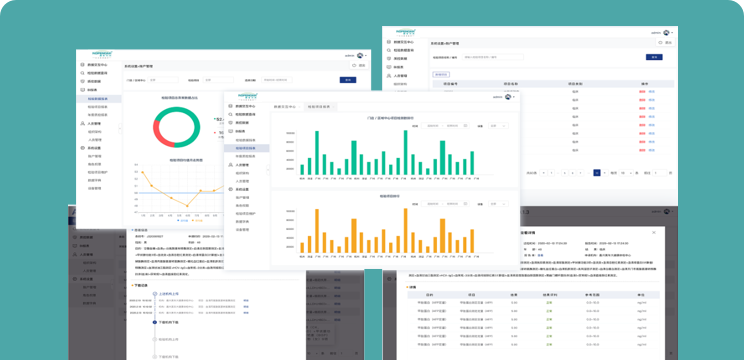Click the search input field in the top-right window
This screenshot has width=744, height=360.
point(493,57)
